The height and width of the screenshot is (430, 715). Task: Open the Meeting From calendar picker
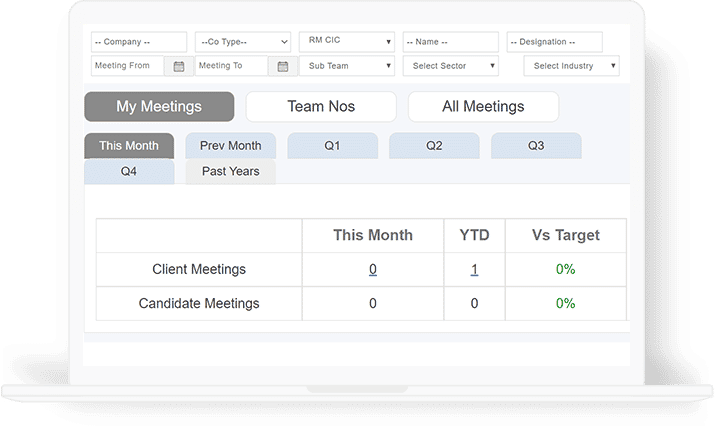tap(179, 66)
